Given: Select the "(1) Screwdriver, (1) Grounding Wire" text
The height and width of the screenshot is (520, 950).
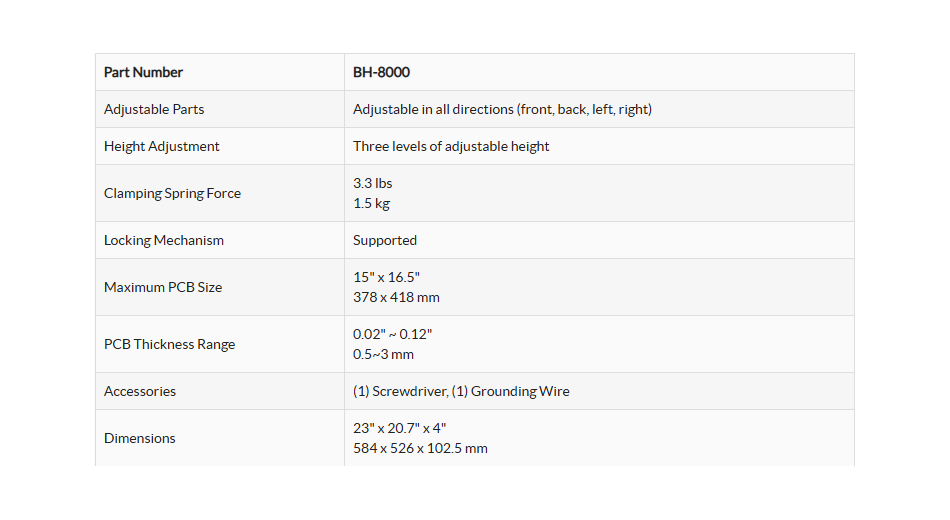Looking at the screenshot, I should (461, 391).
